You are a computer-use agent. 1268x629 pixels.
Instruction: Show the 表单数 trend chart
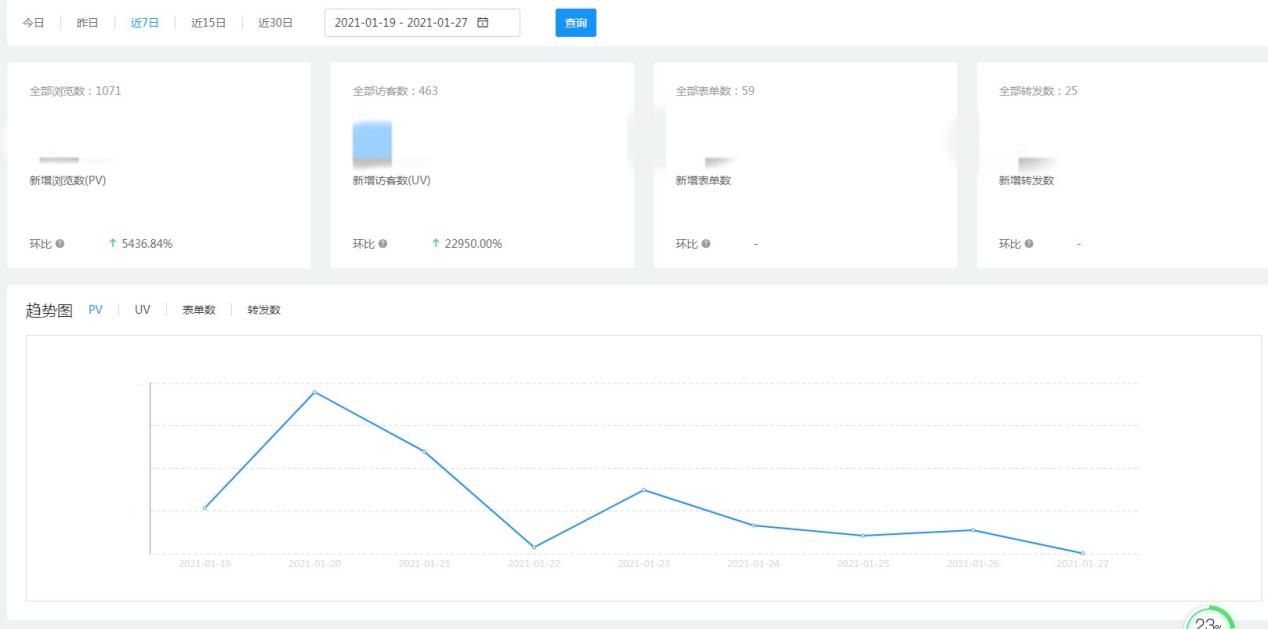pyautogui.click(x=199, y=310)
